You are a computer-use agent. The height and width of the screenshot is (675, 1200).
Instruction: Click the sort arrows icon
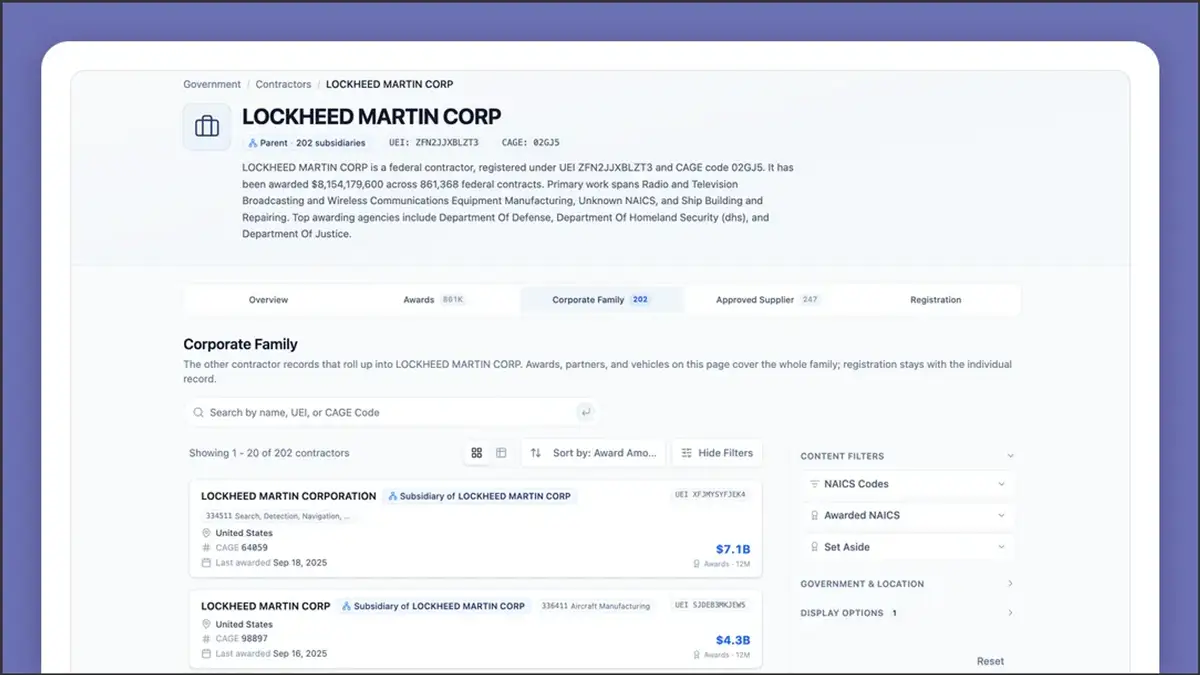(536, 453)
